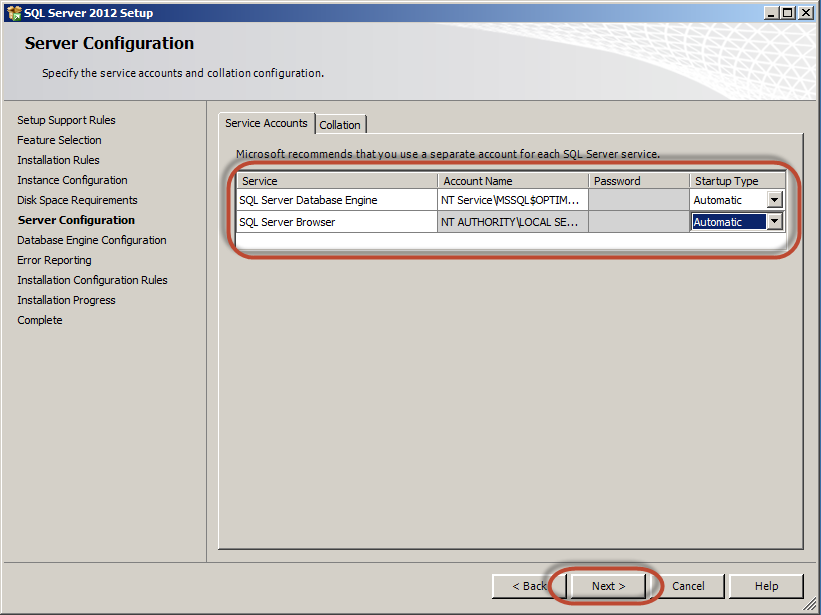Click the Account Name column header
The height and width of the screenshot is (615, 821).
pos(512,181)
